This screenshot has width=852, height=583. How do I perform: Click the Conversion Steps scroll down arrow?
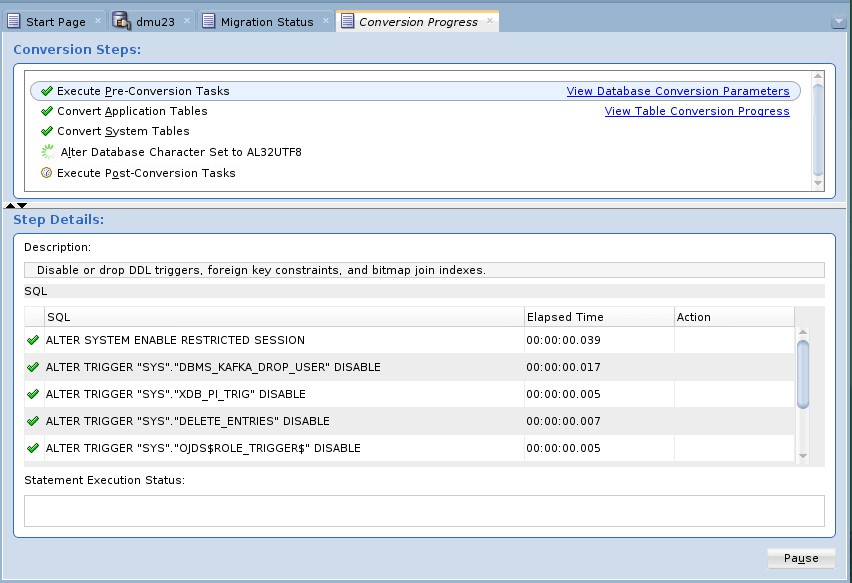click(x=818, y=183)
